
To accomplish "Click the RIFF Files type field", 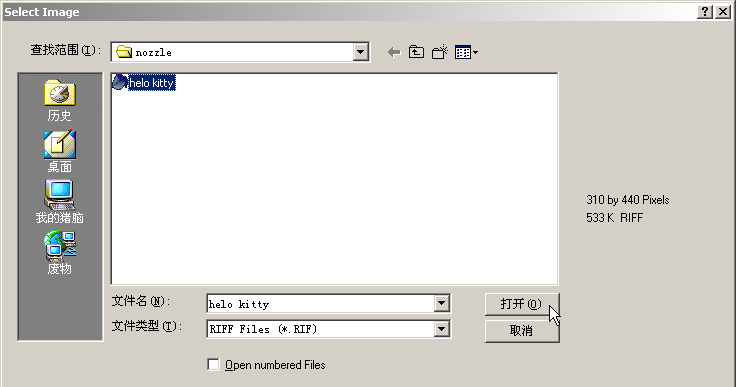I will (321, 329).
